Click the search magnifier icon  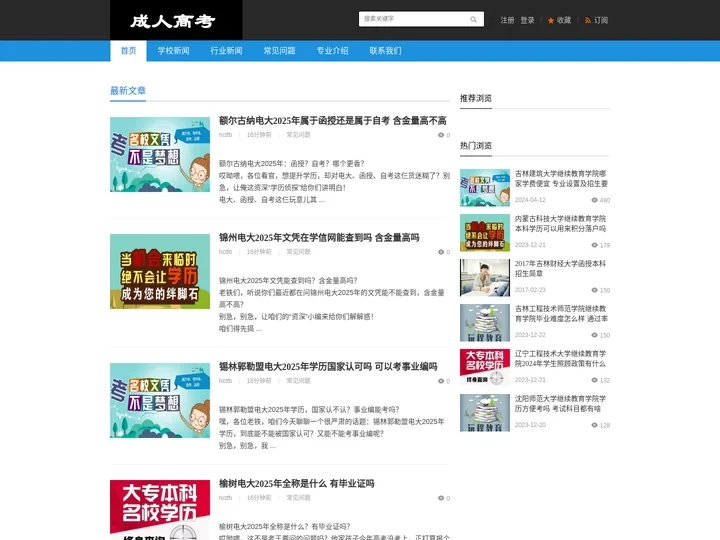tap(473, 19)
